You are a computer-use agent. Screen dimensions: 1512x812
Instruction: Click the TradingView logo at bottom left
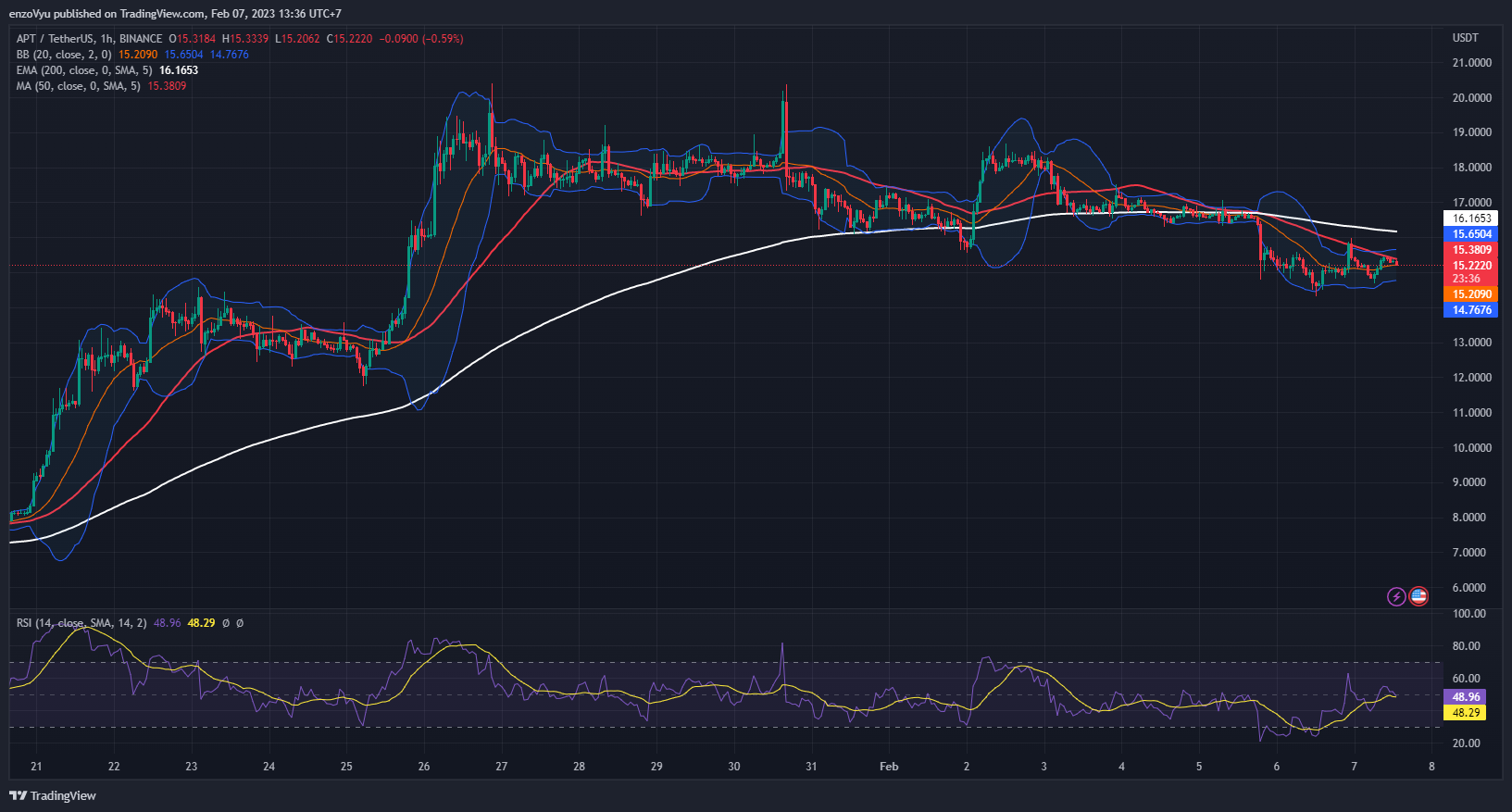point(53,795)
